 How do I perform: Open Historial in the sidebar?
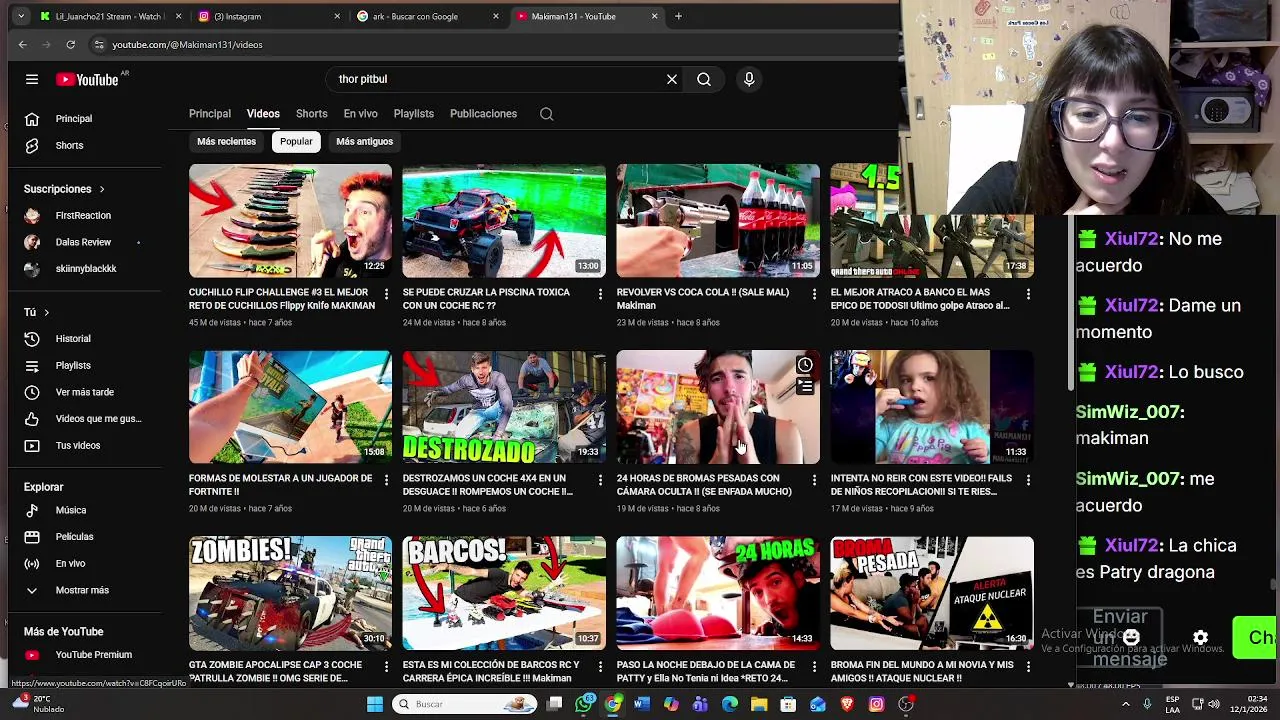click(x=84, y=338)
